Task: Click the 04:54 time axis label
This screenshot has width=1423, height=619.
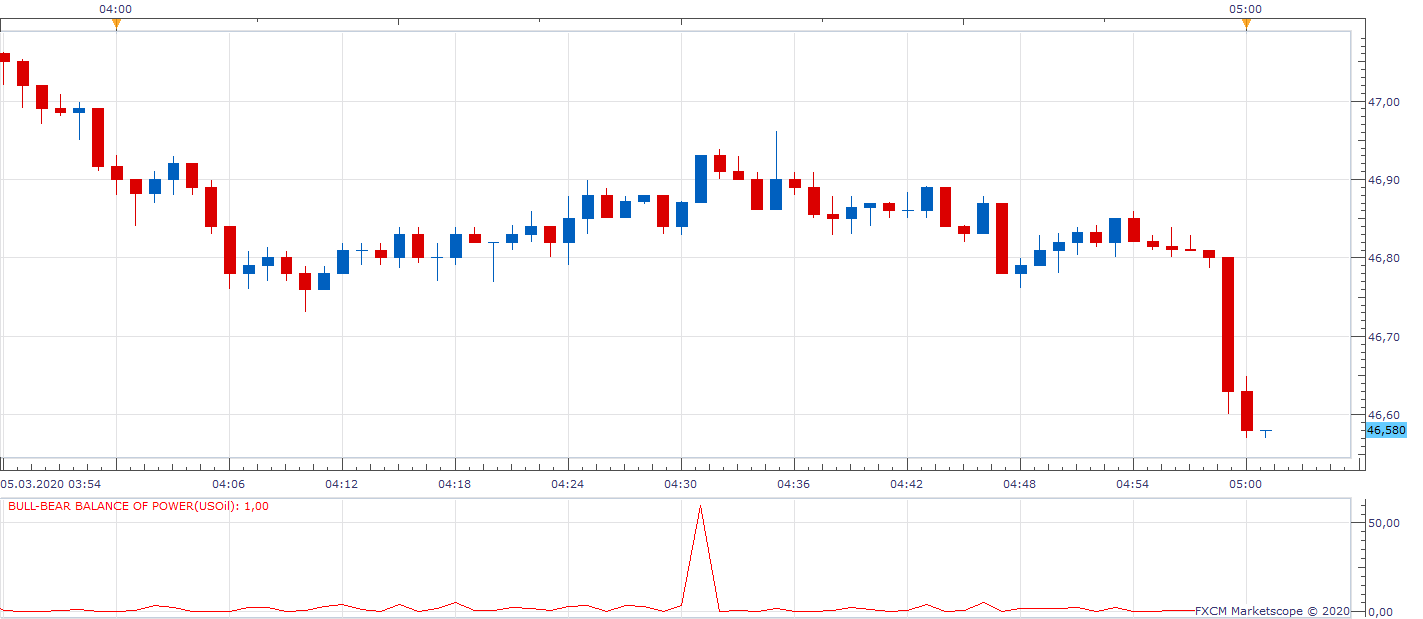Action: tap(1133, 483)
